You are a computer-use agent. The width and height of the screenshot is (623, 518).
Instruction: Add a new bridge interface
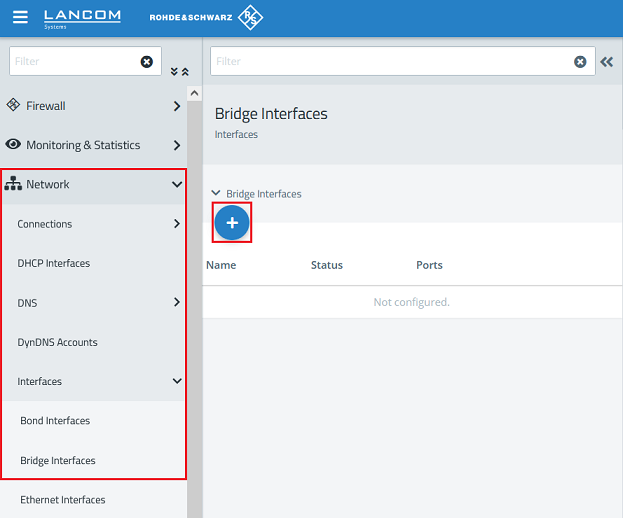tap(232, 223)
